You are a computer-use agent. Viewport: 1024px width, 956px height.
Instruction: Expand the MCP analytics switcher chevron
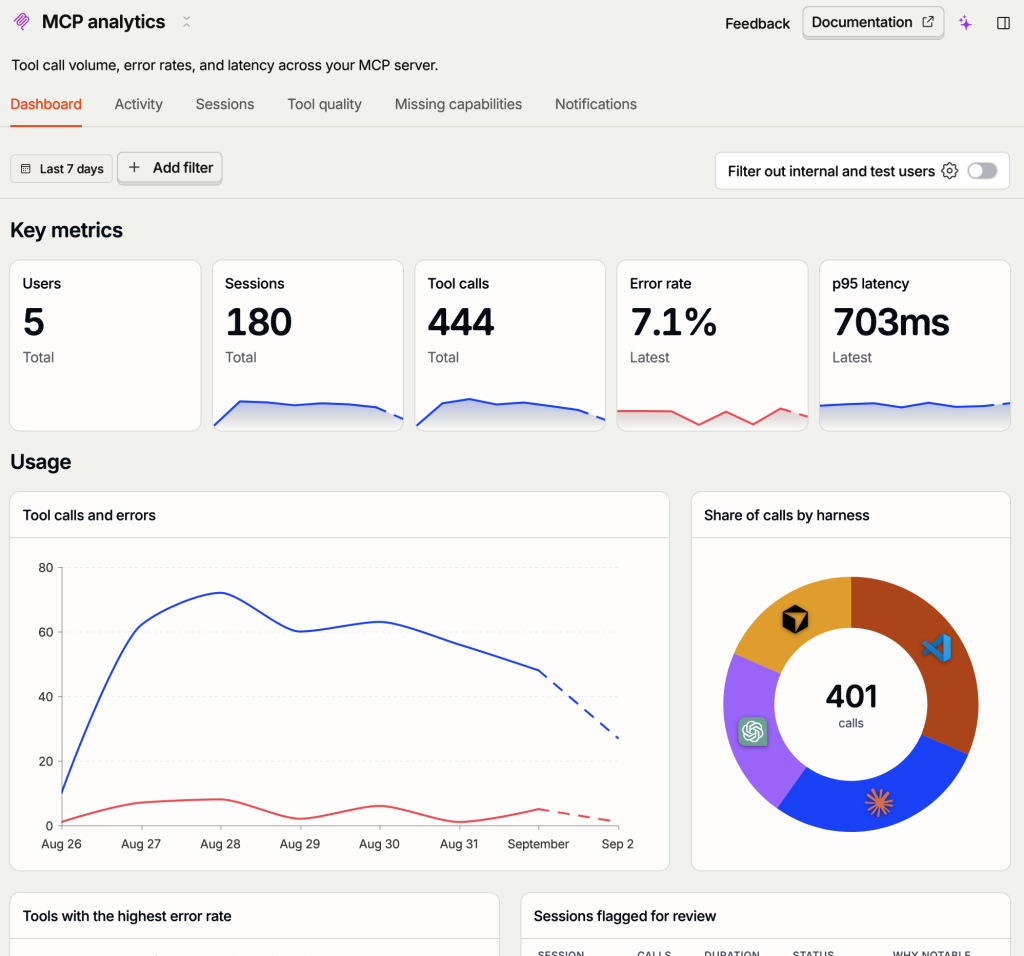tap(186, 22)
